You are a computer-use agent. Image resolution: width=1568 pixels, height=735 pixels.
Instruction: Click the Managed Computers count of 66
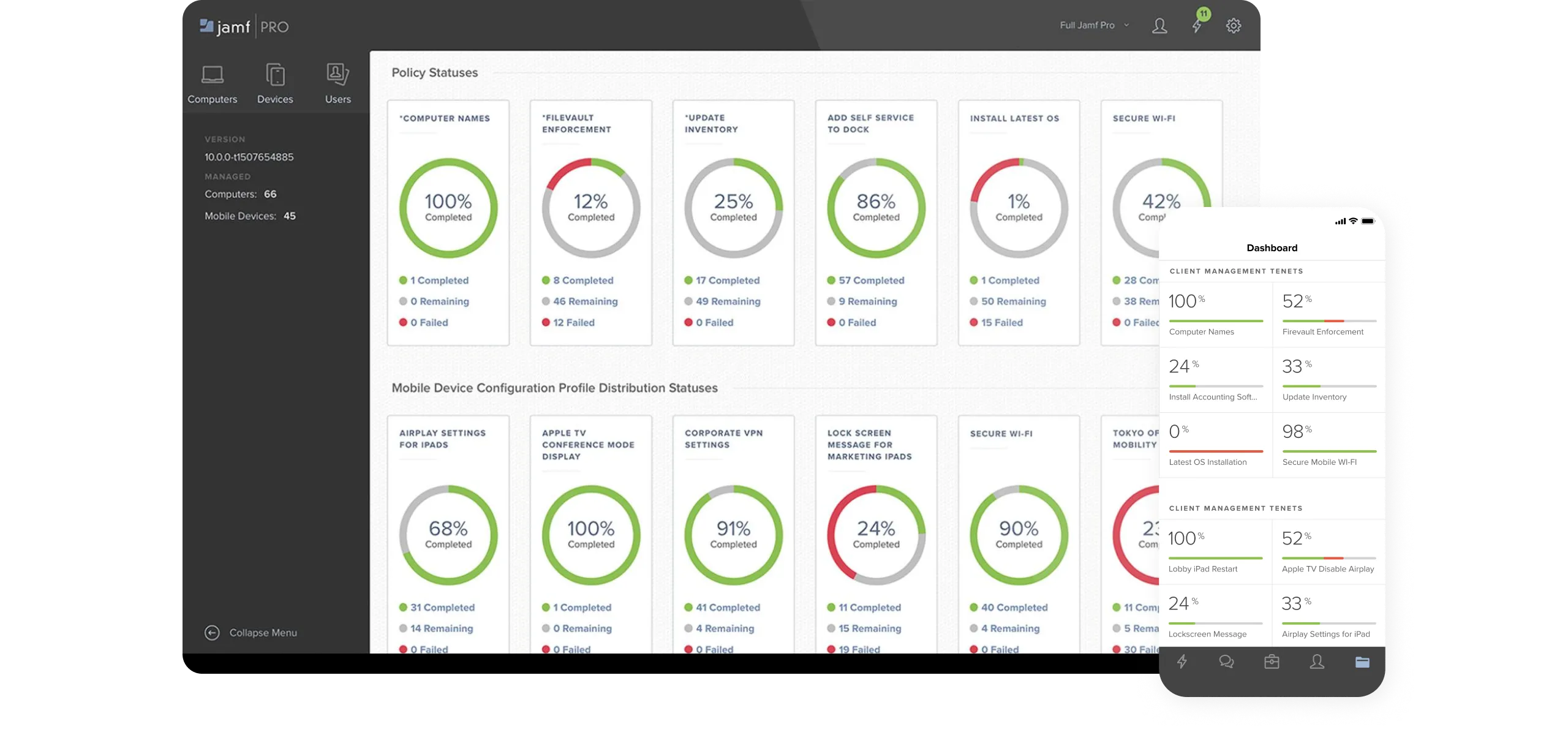pyautogui.click(x=270, y=194)
